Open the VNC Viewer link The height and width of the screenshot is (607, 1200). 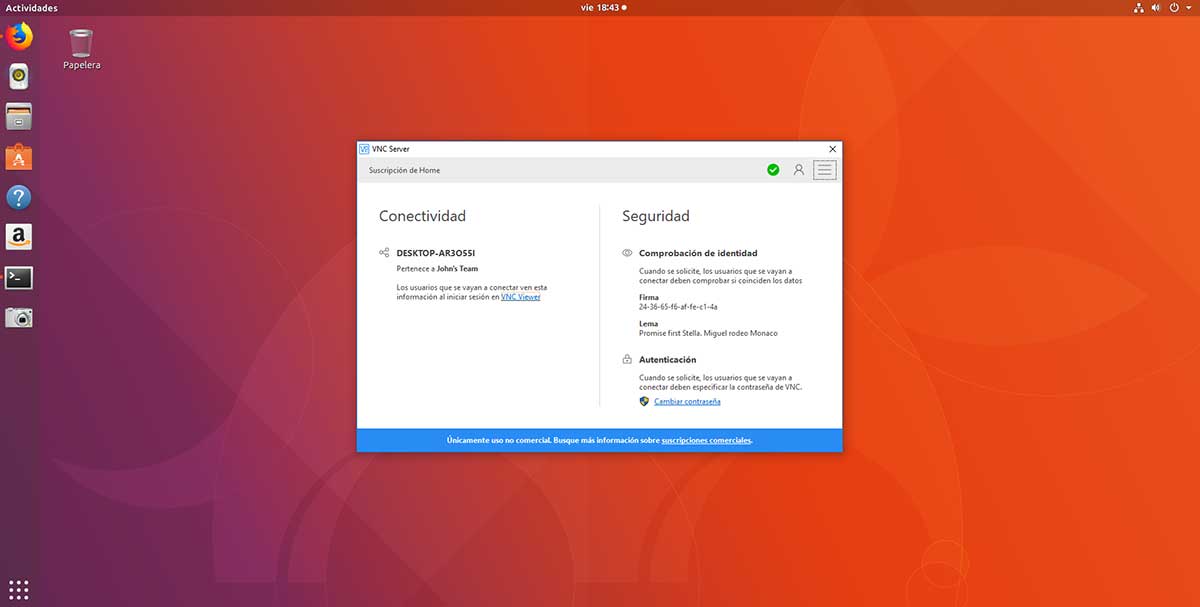(520, 297)
